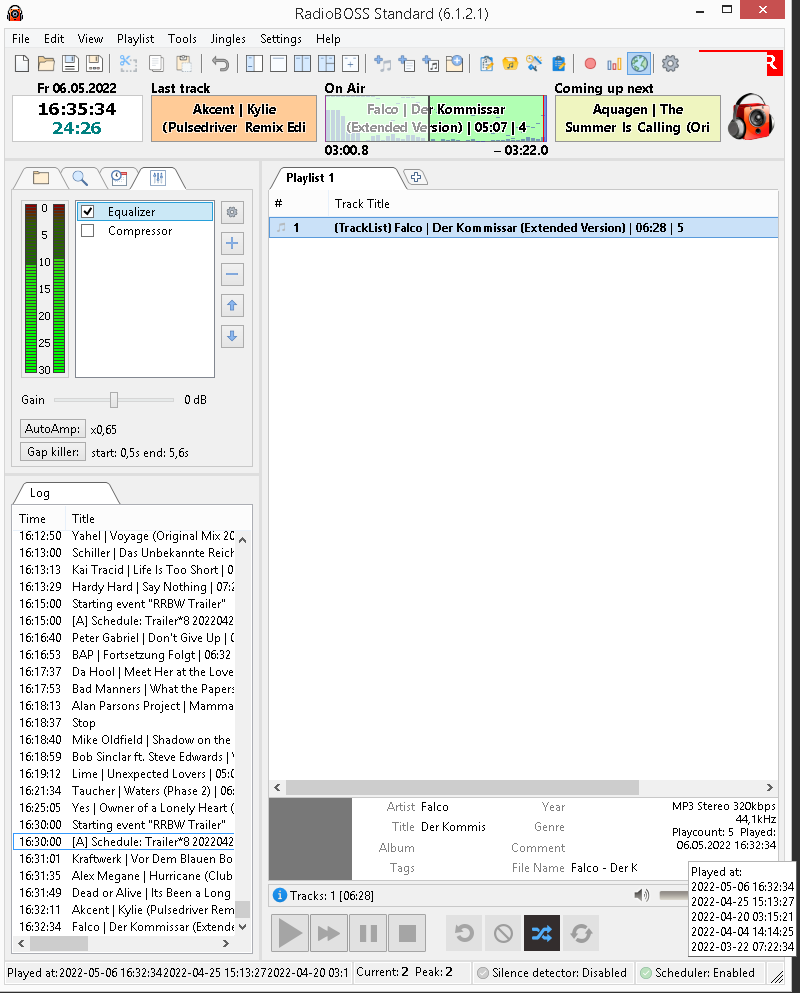Open the tools wrench icon in the toolbar
This screenshot has width=800, height=993.
click(534, 63)
